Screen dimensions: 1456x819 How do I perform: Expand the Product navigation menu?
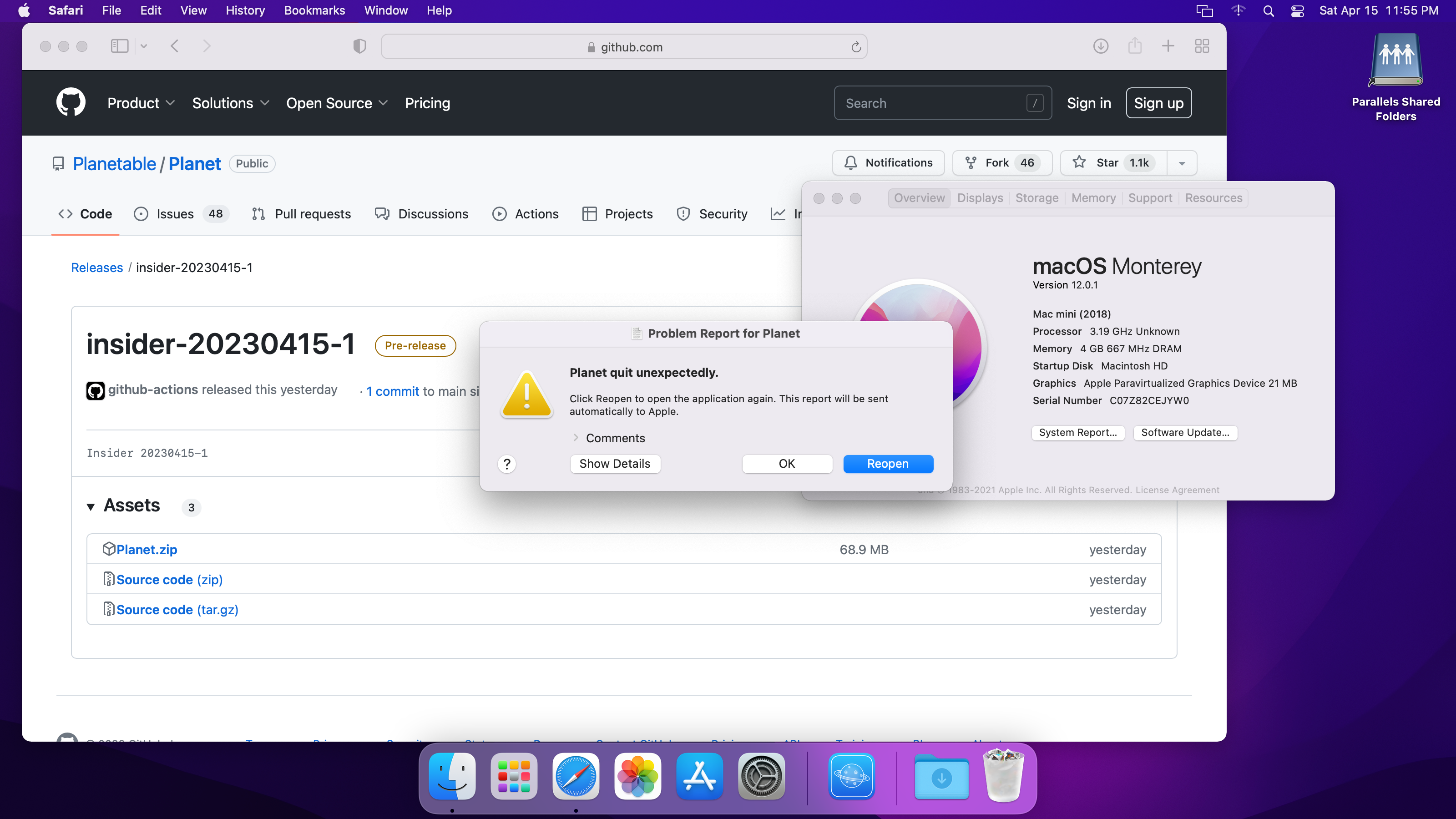141,103
